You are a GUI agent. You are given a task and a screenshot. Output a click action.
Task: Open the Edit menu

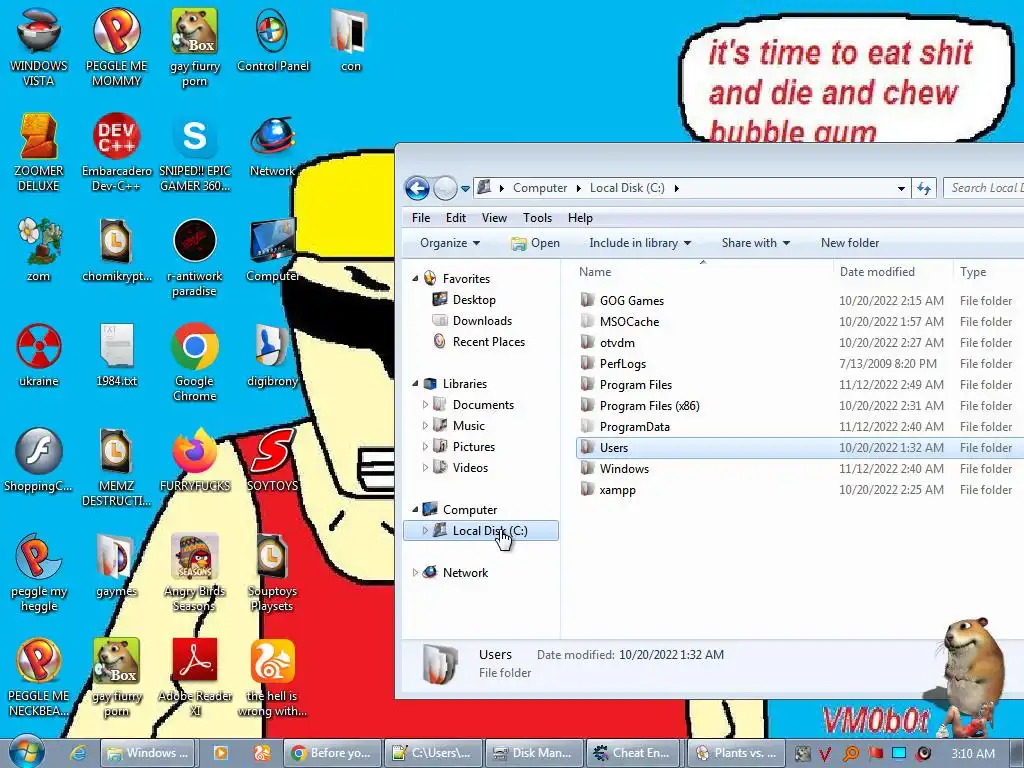pyautogui.click(x=456, y=218)
